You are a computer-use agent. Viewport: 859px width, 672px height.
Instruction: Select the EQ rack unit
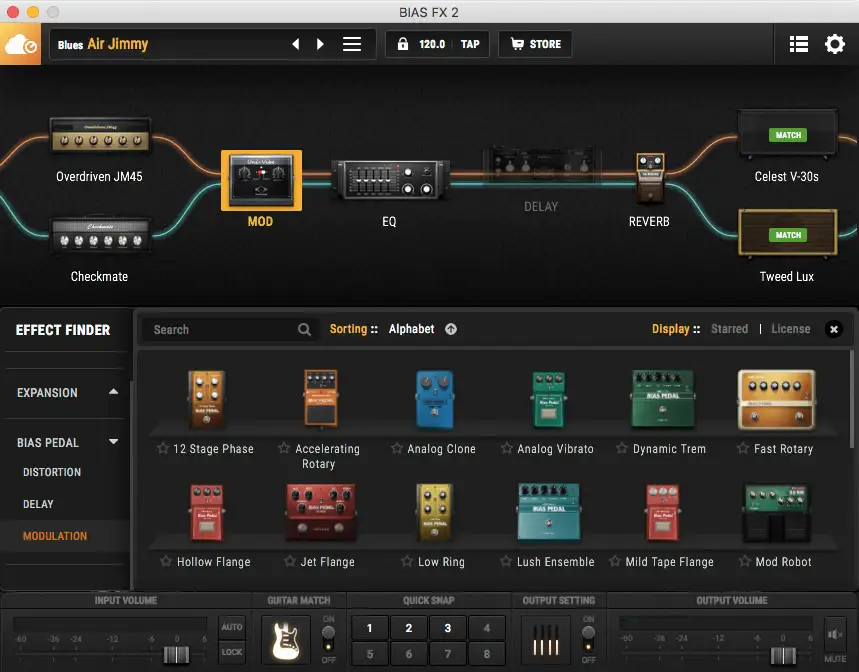coord(389,181)
